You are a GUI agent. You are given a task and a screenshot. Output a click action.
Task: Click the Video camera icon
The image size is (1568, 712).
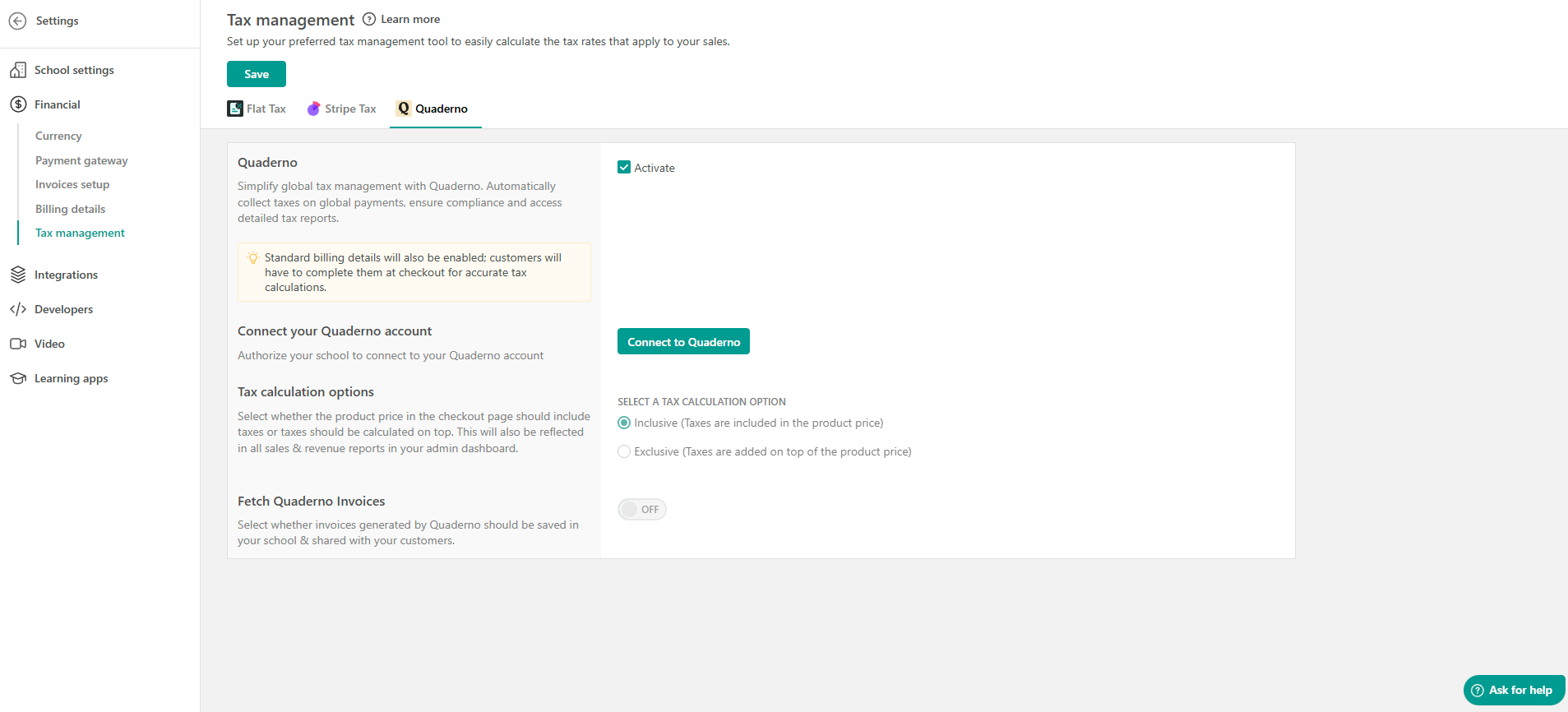[x=18, y=344]
